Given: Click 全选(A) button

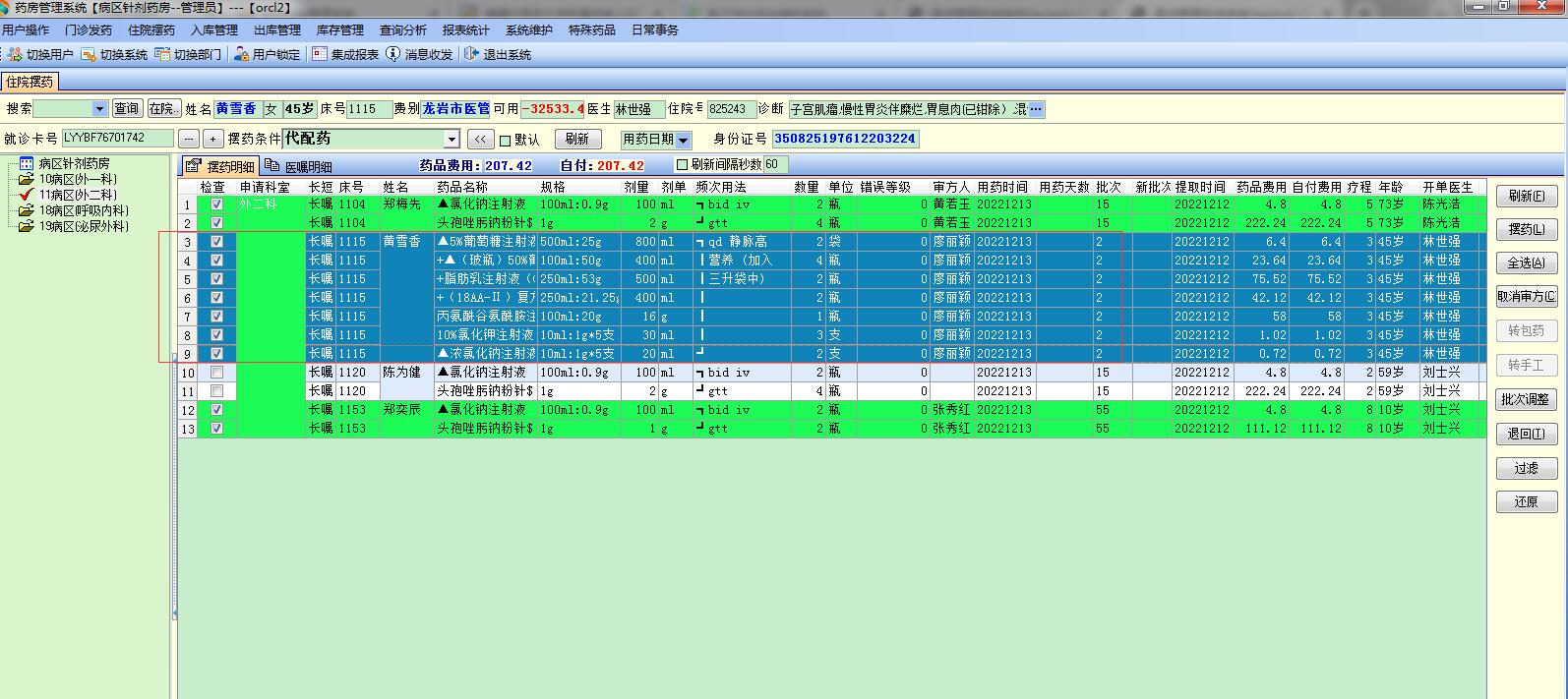Looking at the screenshot, I should [x=1526, y=262].
